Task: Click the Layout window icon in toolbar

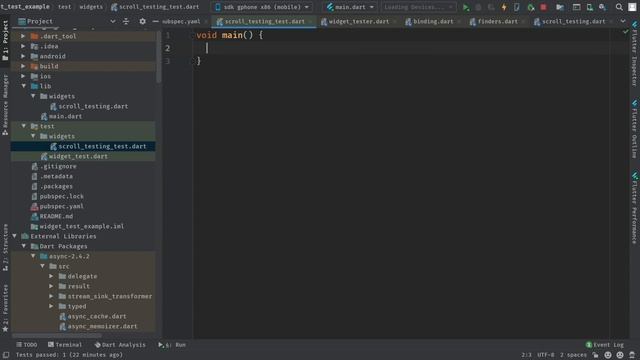Action: 576,7
